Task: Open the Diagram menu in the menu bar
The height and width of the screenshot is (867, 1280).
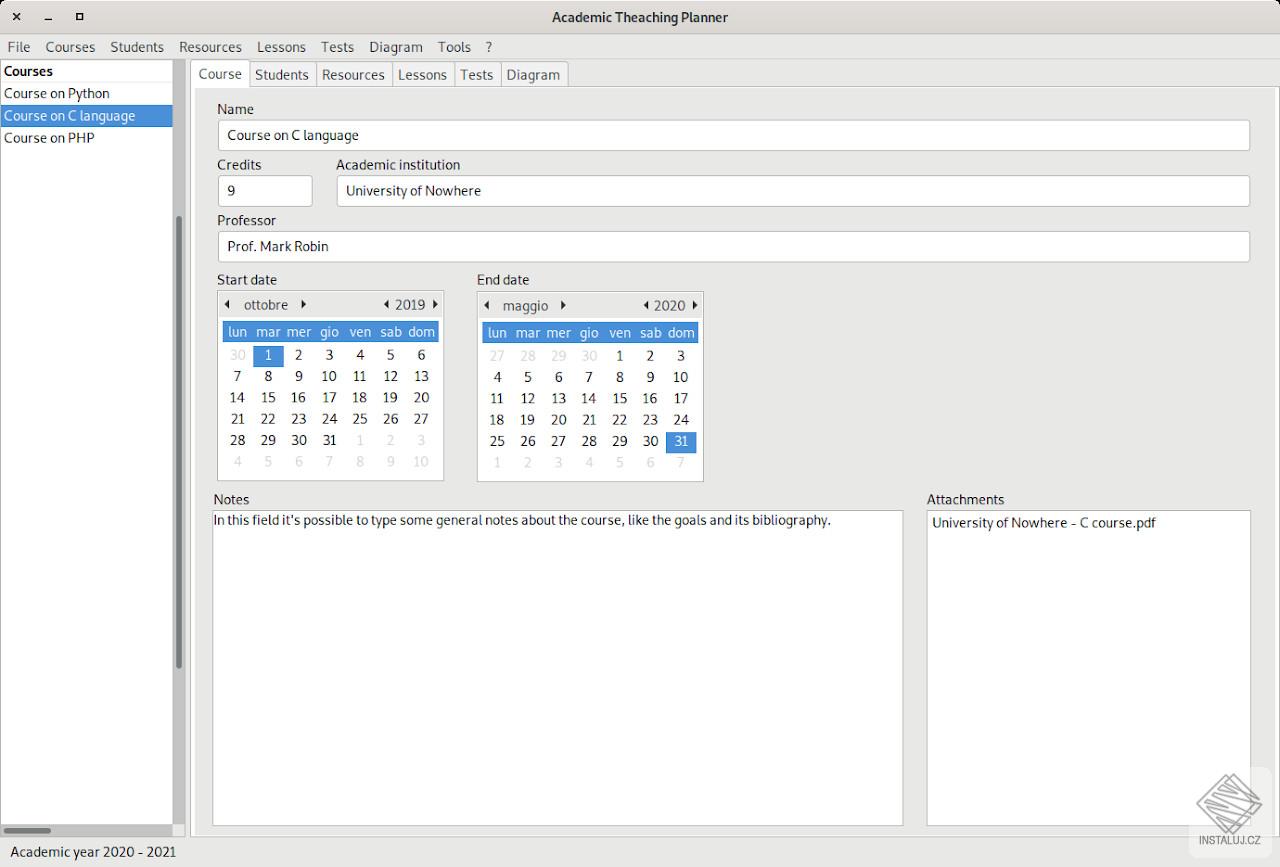Action: click(x=396, y=47)
